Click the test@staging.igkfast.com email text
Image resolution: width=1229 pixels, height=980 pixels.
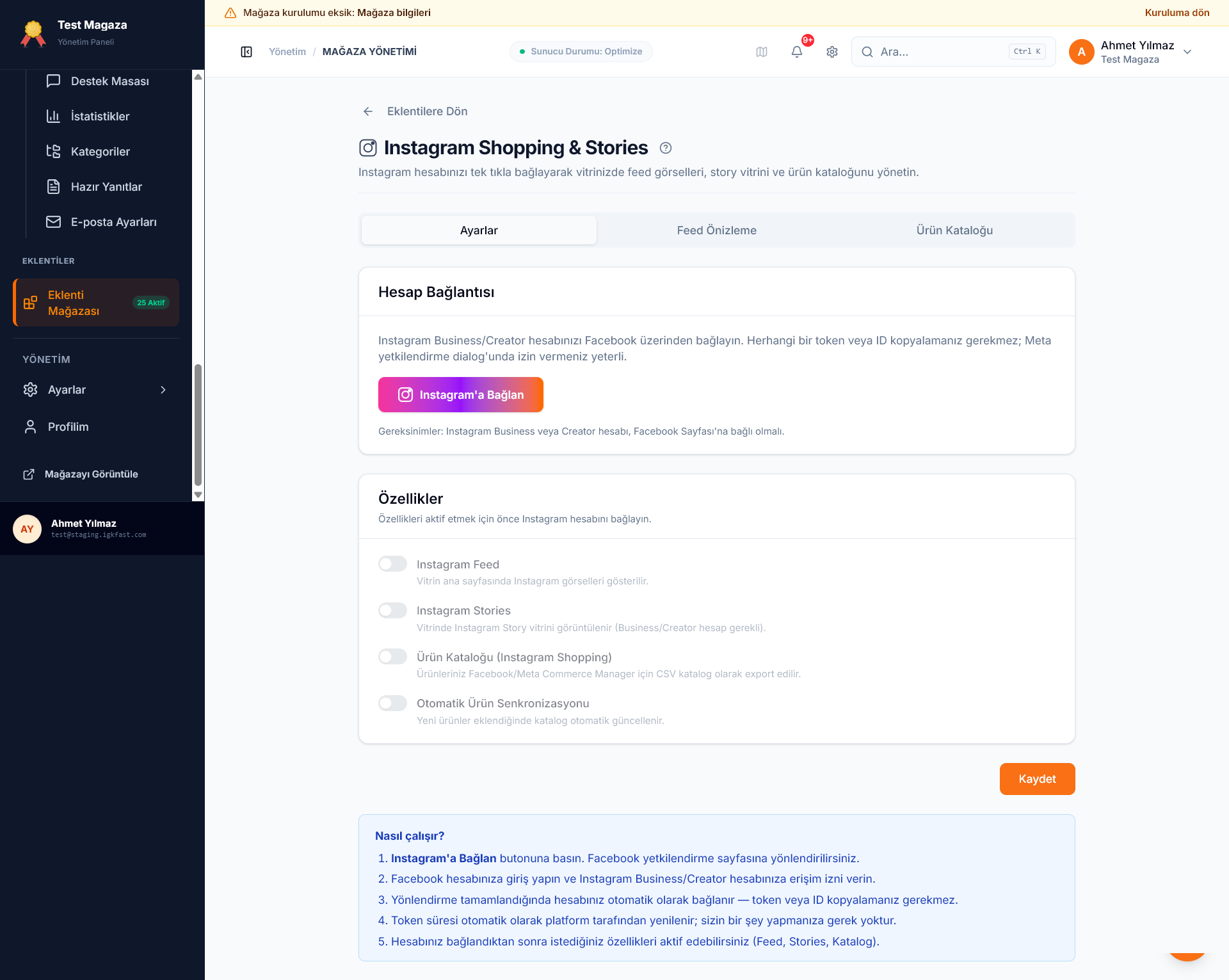click(x=99, y=535)
